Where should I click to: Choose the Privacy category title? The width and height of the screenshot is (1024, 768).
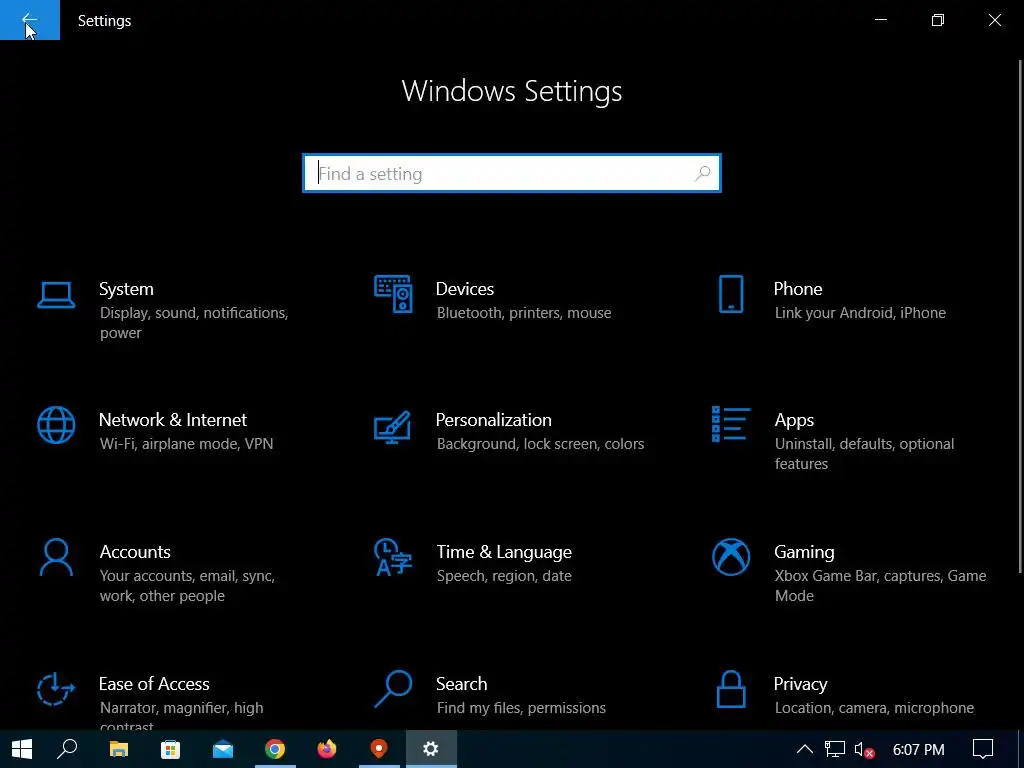click(x=800, y=684)
